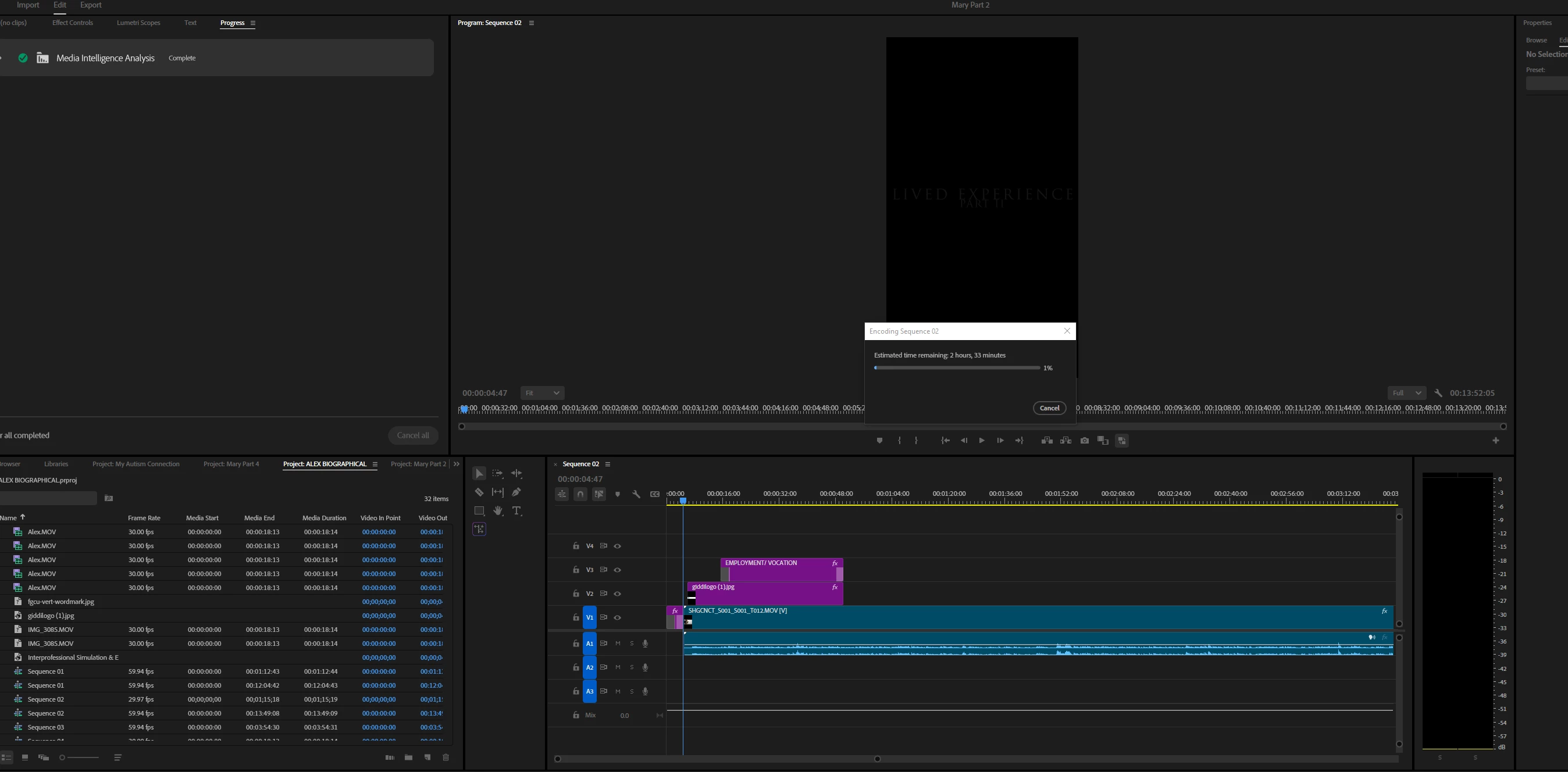Switch to the Lumetri Scopes tab
1568x772 pixels.
click(x=138, y=23)
